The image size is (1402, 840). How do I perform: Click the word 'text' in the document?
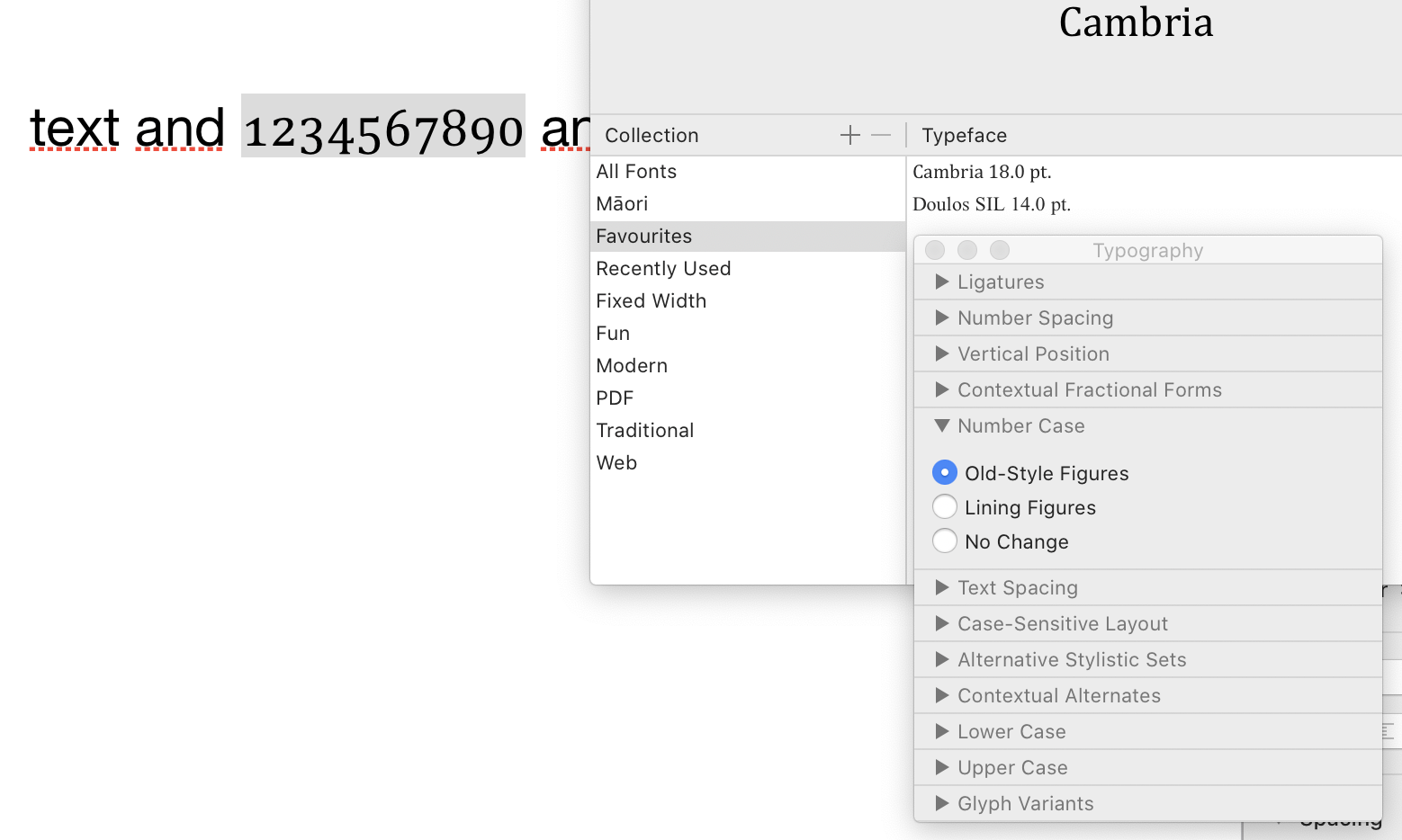pos(75,127)
